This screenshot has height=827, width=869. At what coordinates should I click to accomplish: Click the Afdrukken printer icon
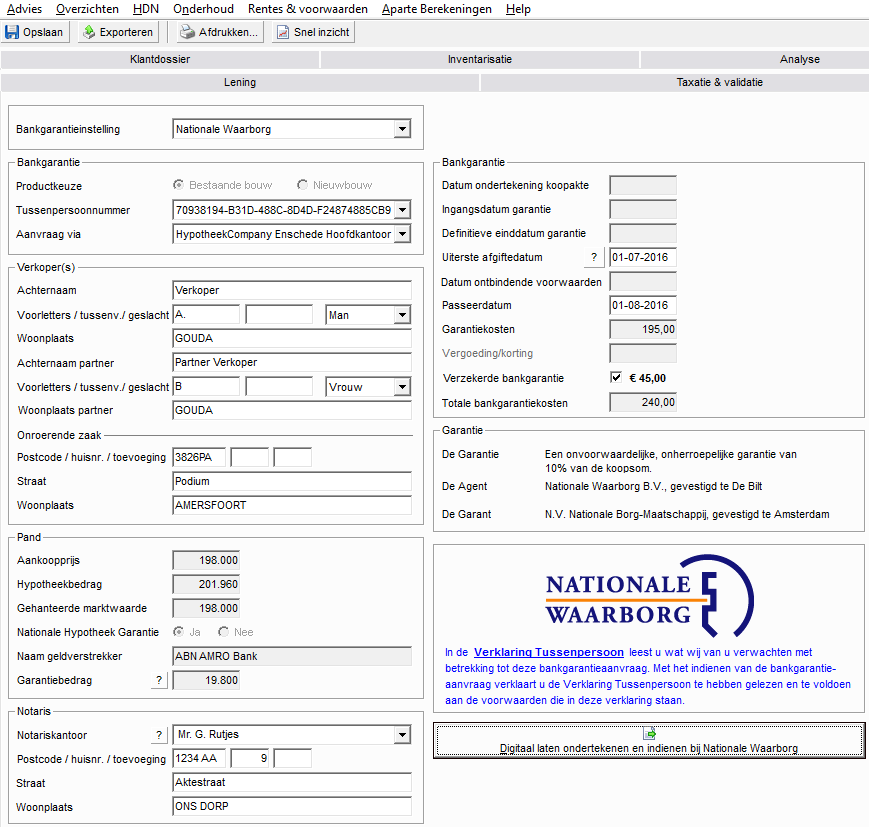[x=186, y=32]
